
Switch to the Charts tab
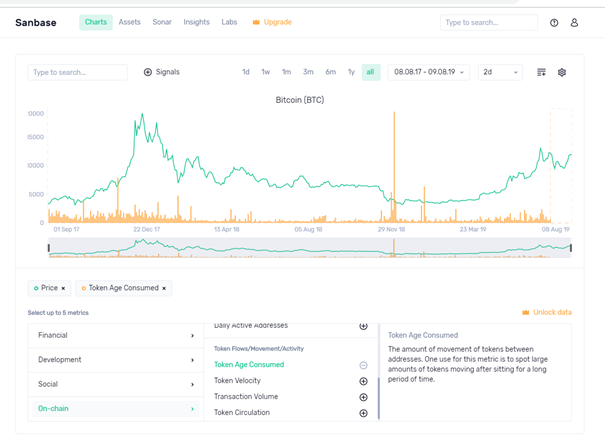96,22
